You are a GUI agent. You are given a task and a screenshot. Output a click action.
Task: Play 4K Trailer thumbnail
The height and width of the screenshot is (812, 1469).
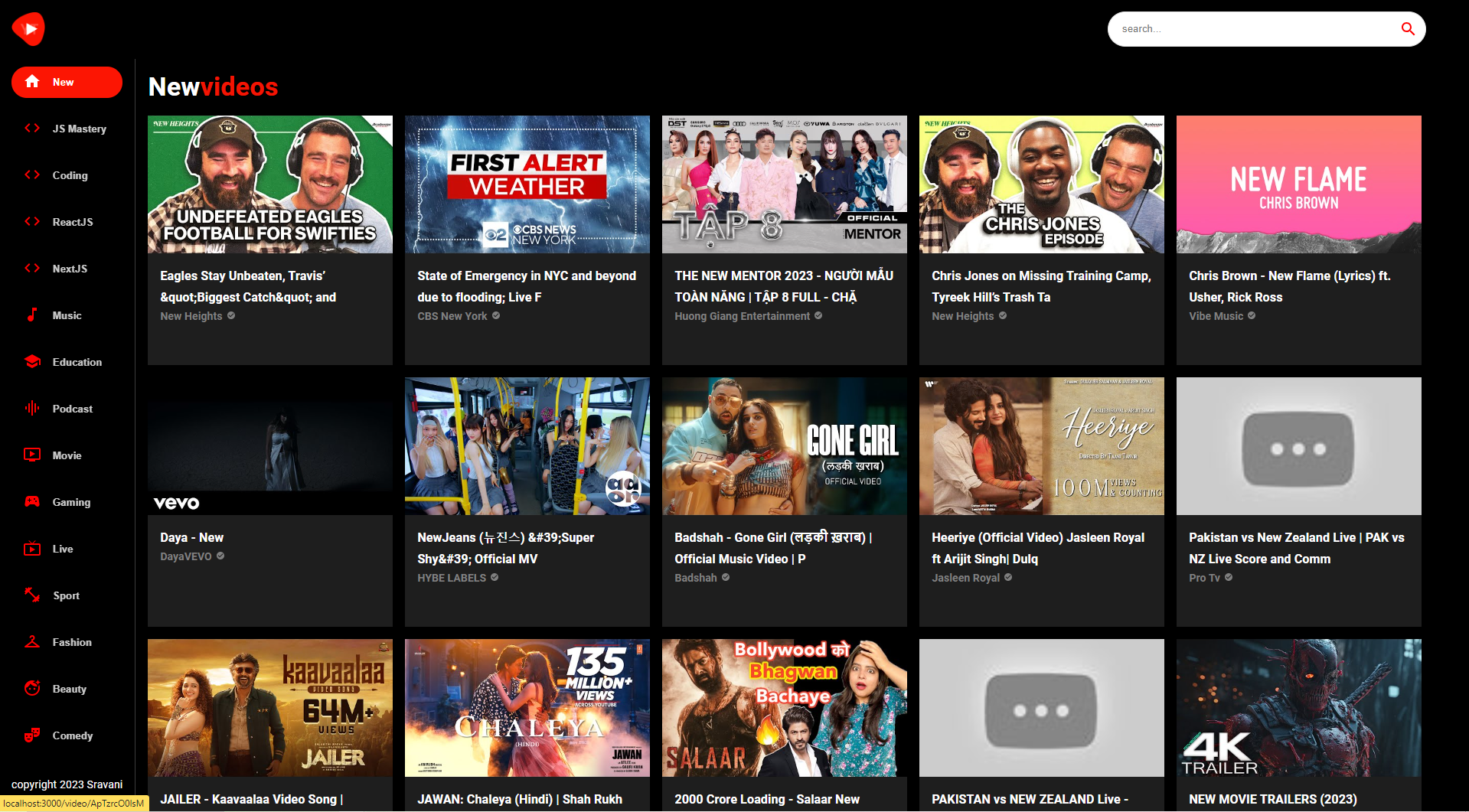coord(1299,708)
